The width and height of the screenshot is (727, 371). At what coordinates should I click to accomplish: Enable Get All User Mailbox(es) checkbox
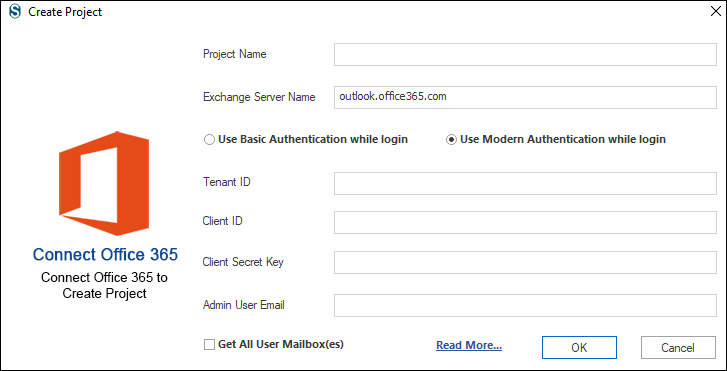pyautogui.click(x=274, y=345)
